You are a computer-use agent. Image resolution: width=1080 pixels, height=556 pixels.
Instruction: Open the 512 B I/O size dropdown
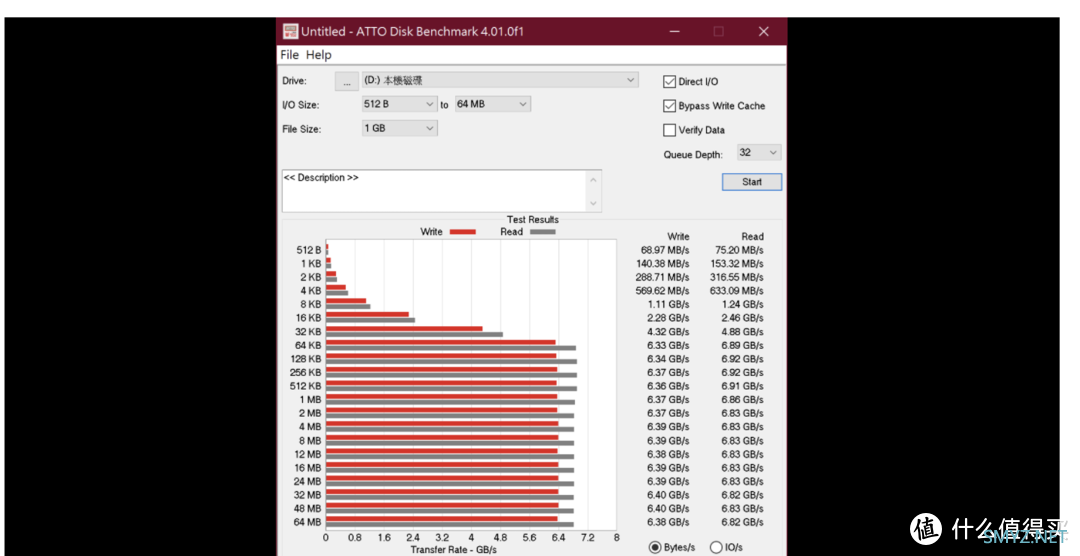coord(399,105)
